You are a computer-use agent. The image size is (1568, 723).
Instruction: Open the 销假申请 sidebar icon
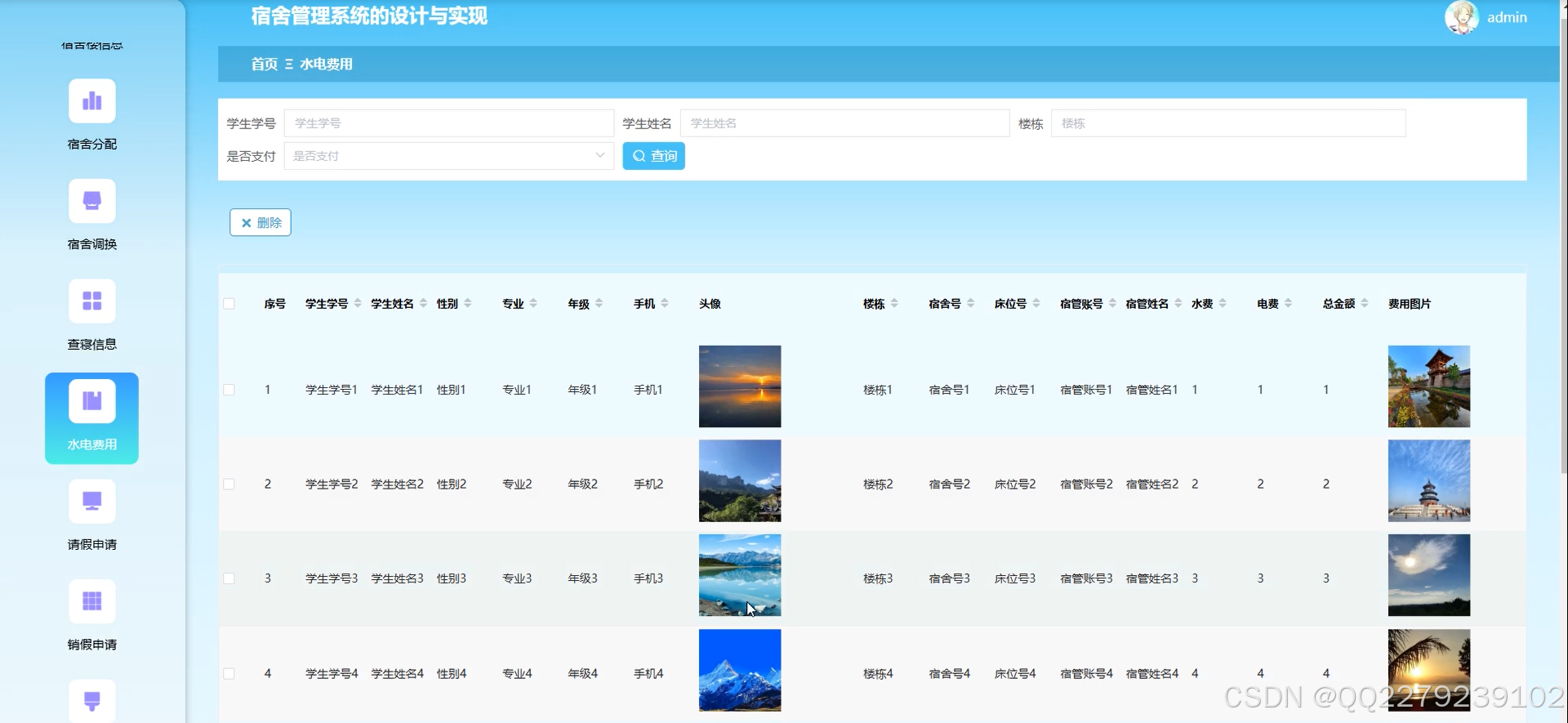(x=91, y=602)
